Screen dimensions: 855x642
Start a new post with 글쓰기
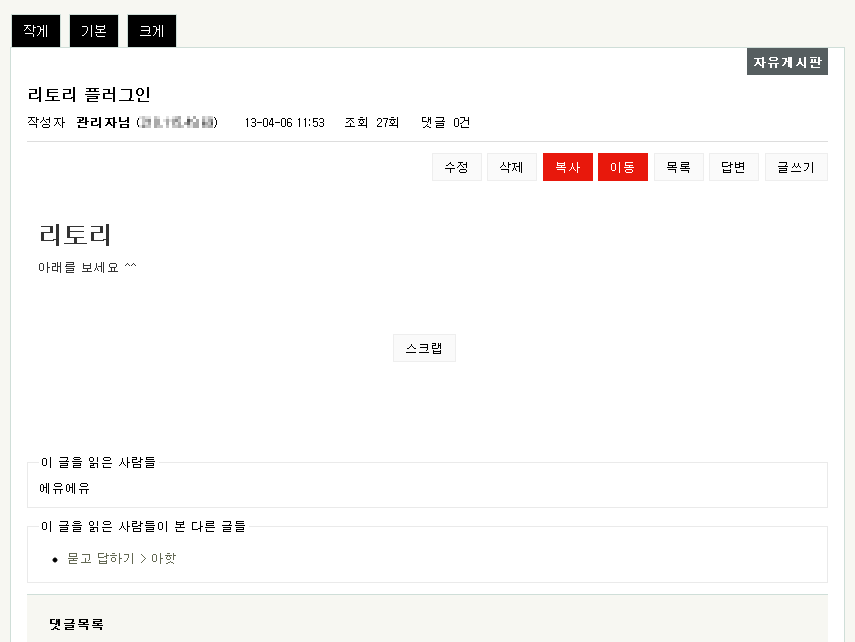coord(796,167)
